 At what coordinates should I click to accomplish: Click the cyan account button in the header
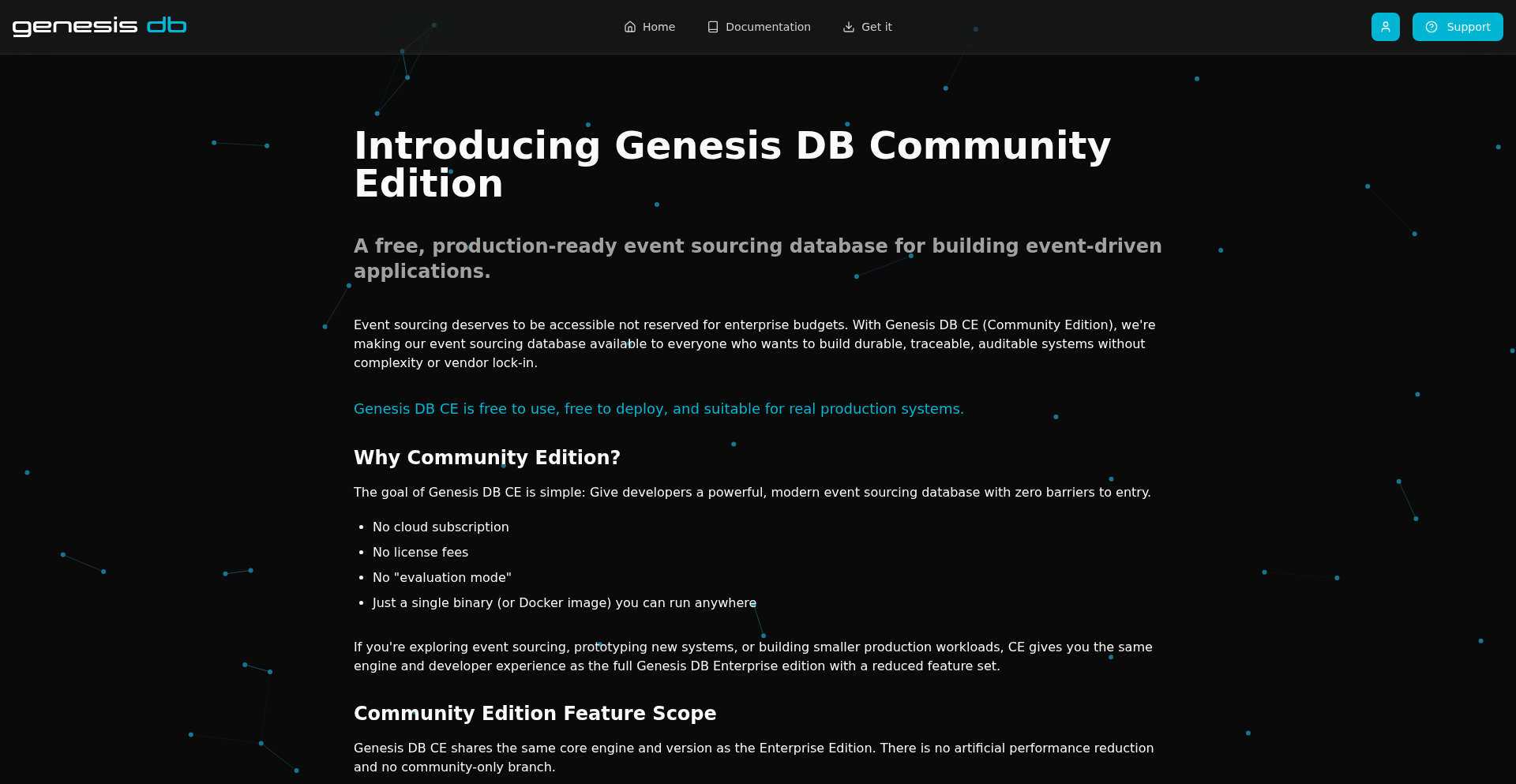[x=1385, y=26]
